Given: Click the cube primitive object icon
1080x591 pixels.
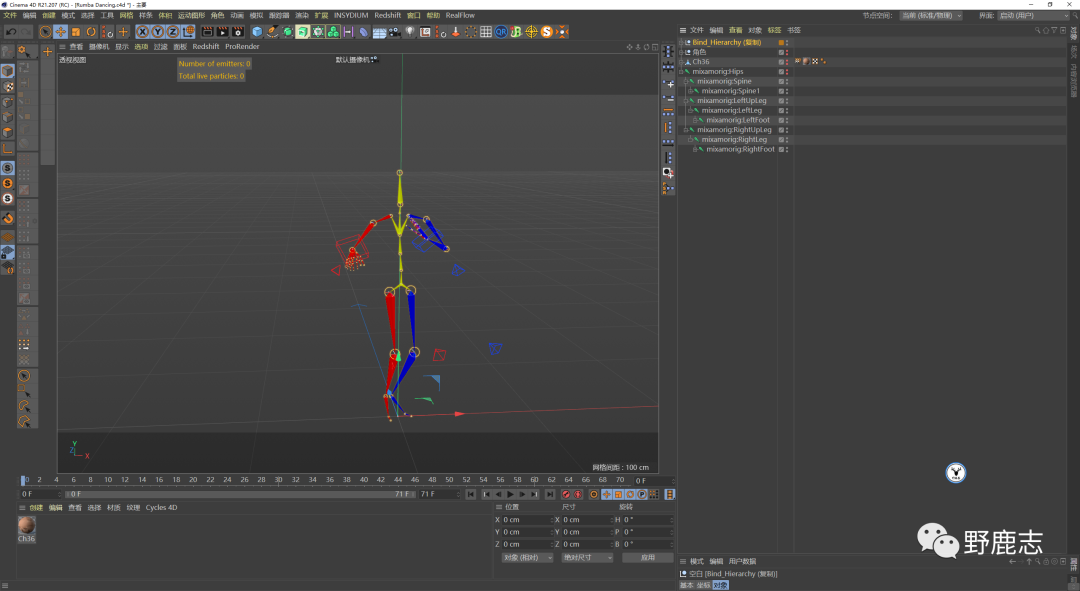Looking at the screenshot, I should 256,32.
